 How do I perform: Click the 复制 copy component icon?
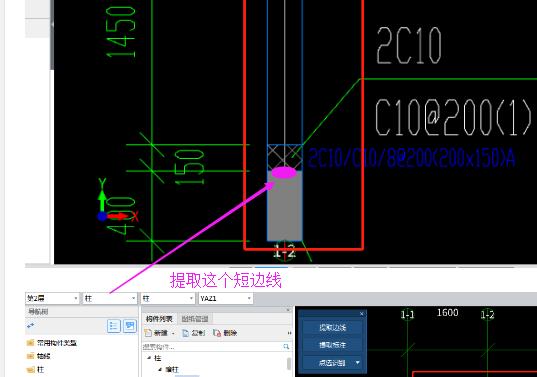(x=185, y=333)
